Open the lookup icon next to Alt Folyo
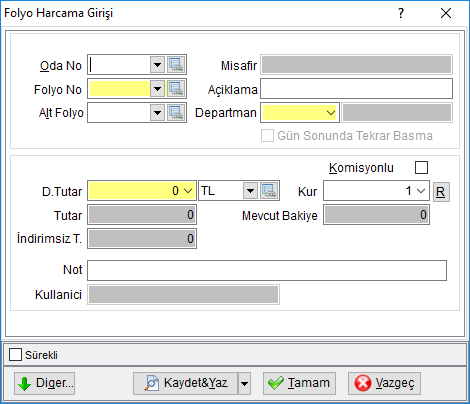 point(176,113)
